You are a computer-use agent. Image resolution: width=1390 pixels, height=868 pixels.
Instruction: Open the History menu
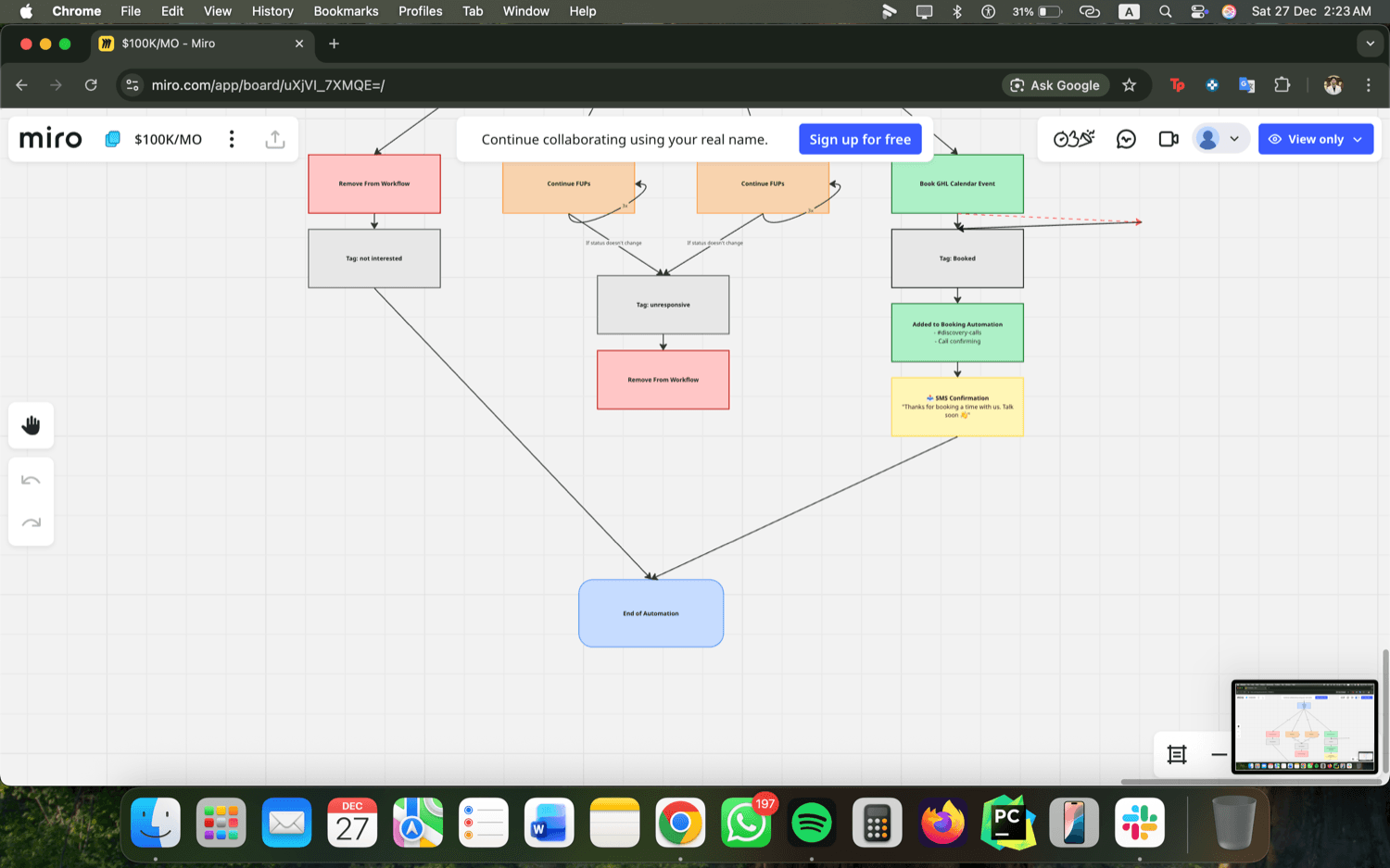click(272, 11)
